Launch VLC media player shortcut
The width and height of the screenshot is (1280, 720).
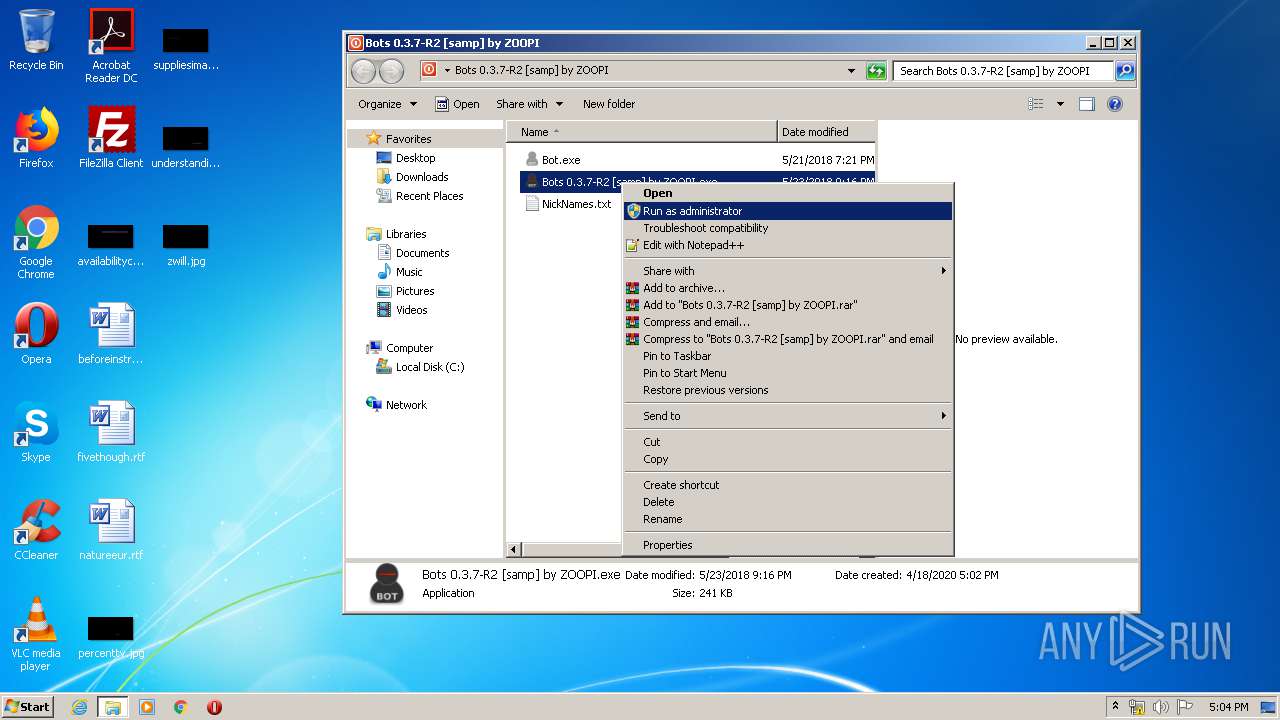tap(36, 635)
